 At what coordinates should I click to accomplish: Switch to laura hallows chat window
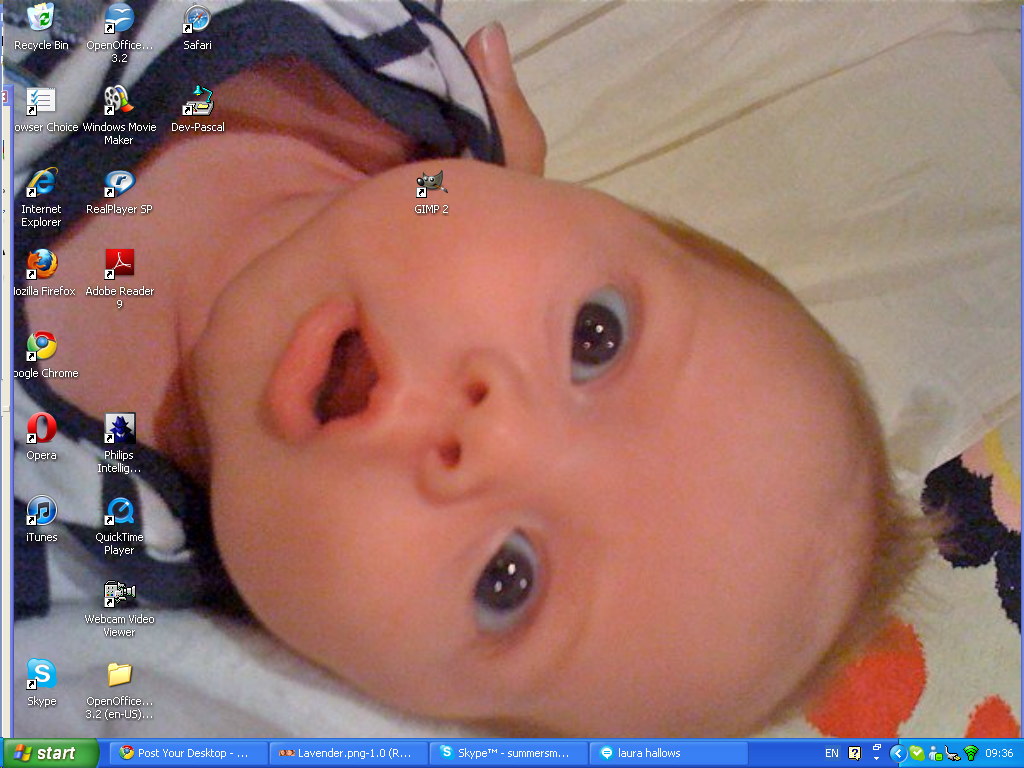click(x=668, y=754)
